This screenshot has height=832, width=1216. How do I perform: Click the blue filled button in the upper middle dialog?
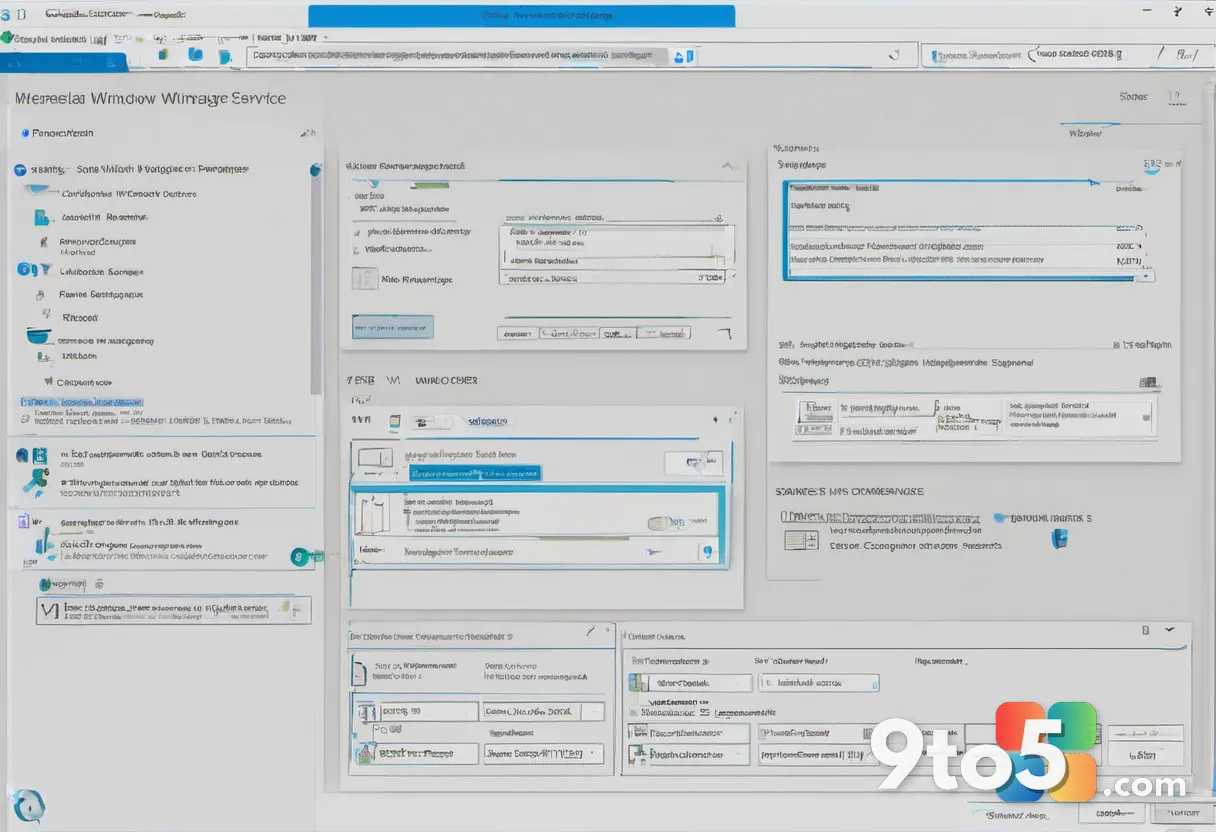(392, 327)
